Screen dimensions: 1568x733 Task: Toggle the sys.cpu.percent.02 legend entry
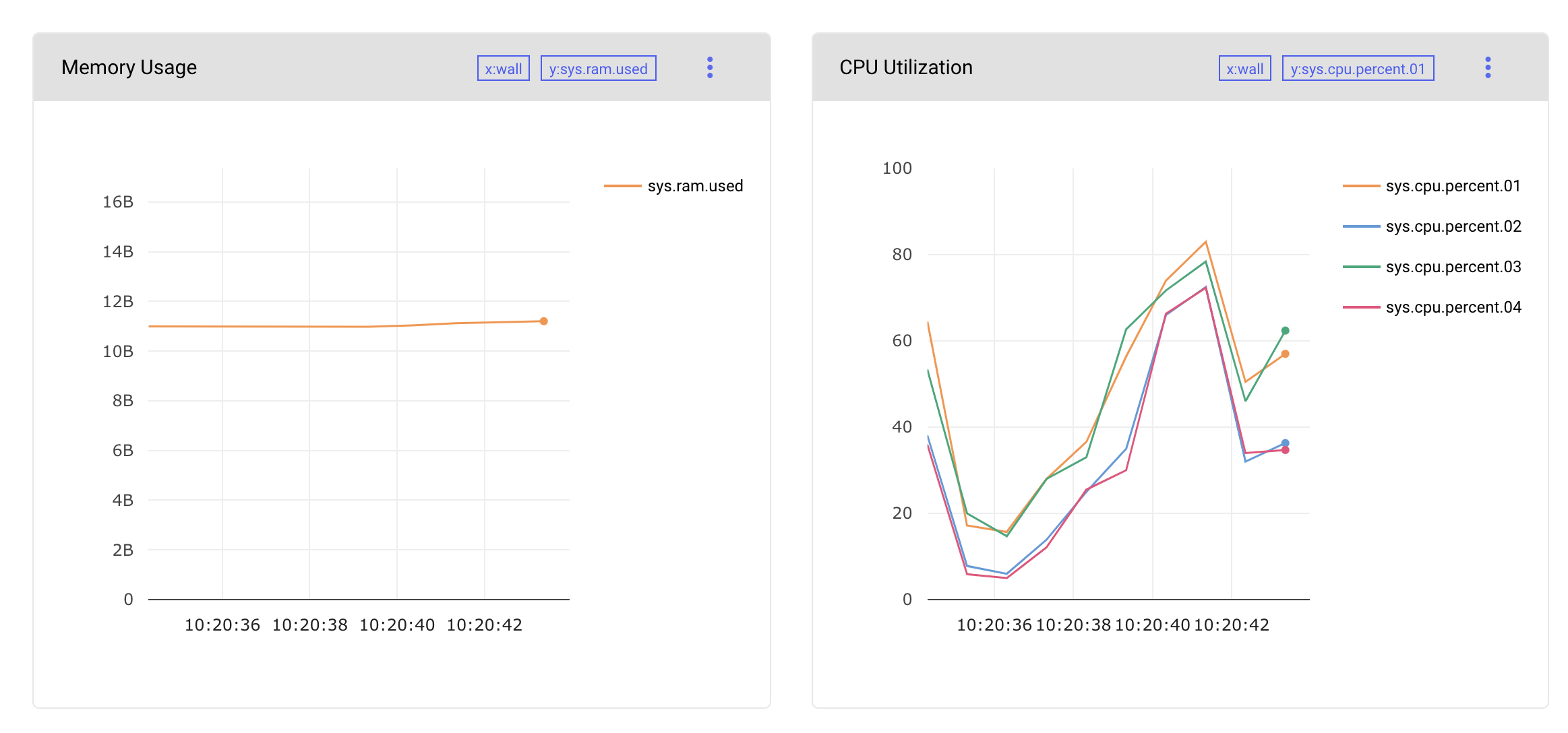tap(1432, 226)
